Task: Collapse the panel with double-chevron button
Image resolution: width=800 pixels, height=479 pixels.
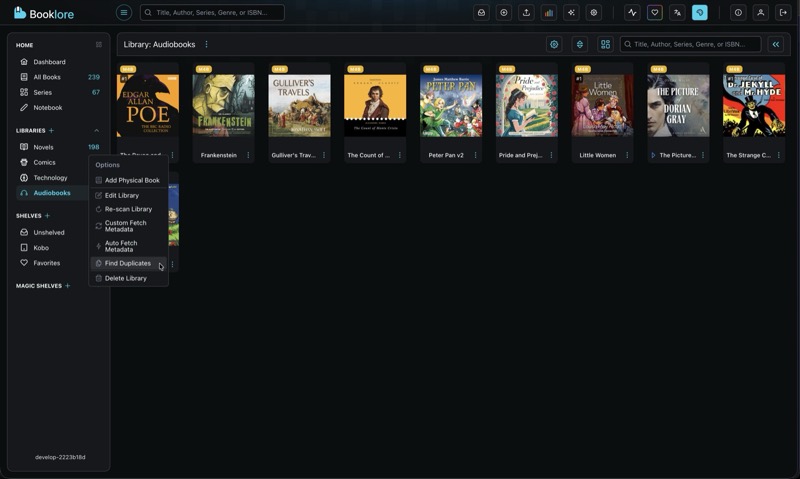Action: click(776, 44)
